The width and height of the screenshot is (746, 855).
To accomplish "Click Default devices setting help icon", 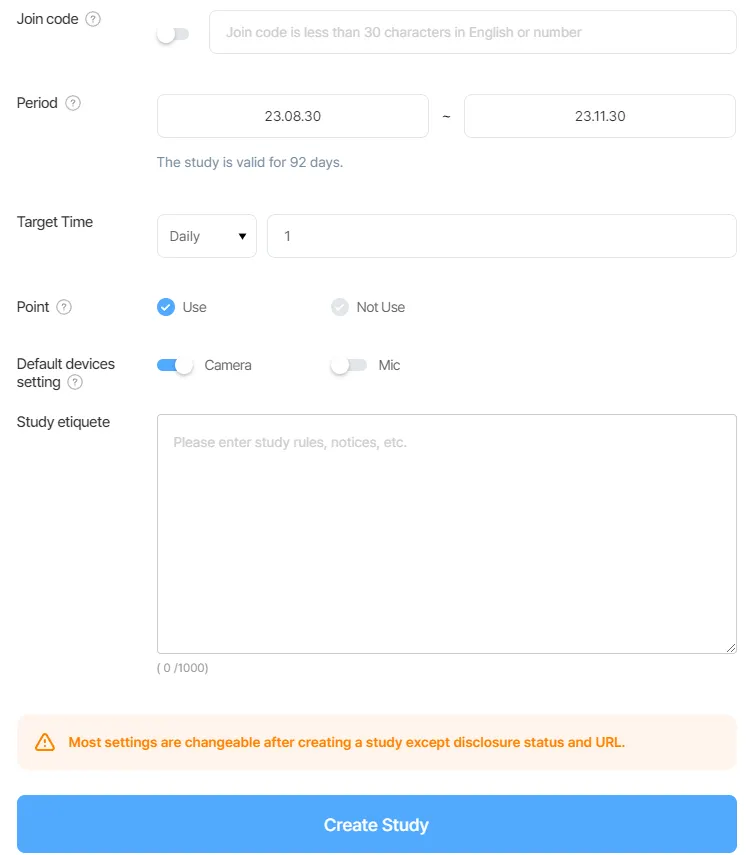I will click(75, 382).
